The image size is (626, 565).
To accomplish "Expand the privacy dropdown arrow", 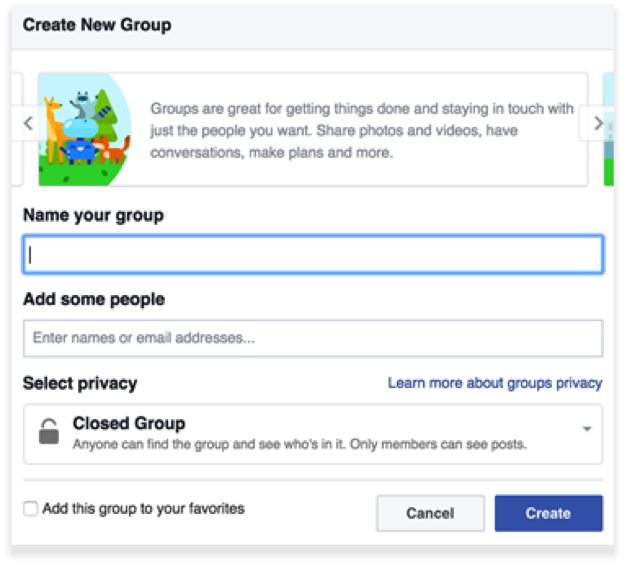I will tap(587, 429).
